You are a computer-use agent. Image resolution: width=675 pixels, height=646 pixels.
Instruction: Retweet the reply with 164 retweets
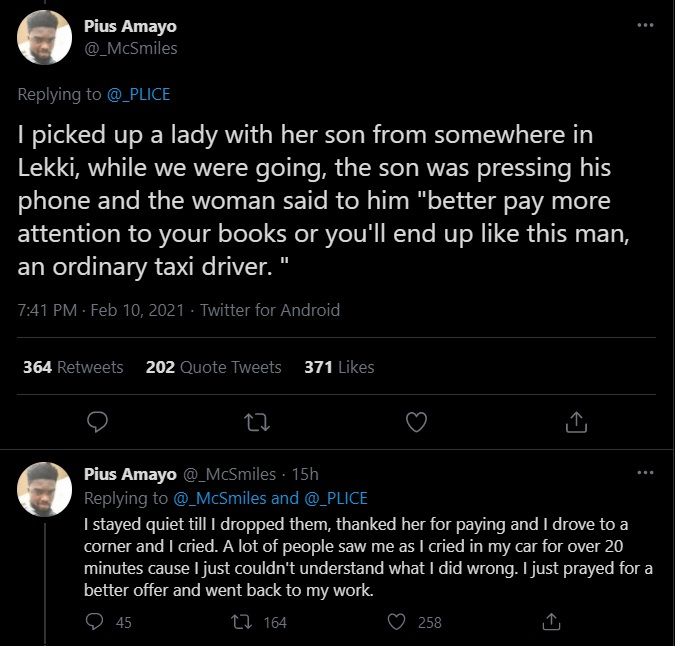click(244, 622)
